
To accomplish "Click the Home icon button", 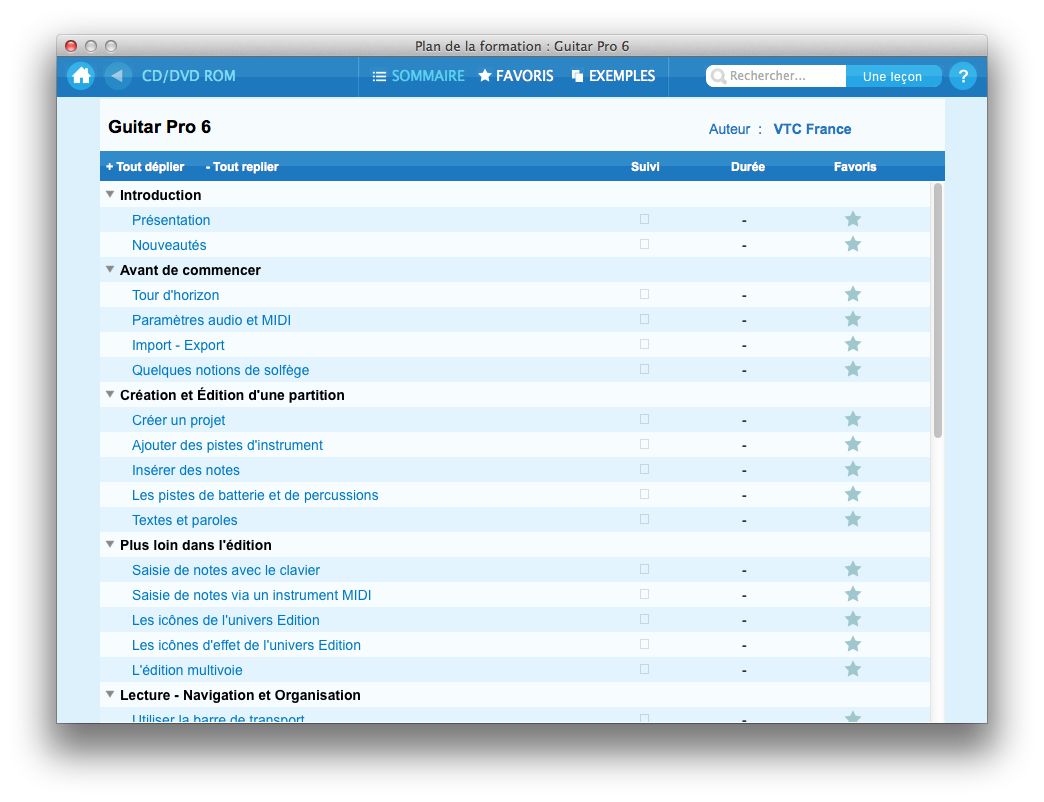I will coord(81,76).
